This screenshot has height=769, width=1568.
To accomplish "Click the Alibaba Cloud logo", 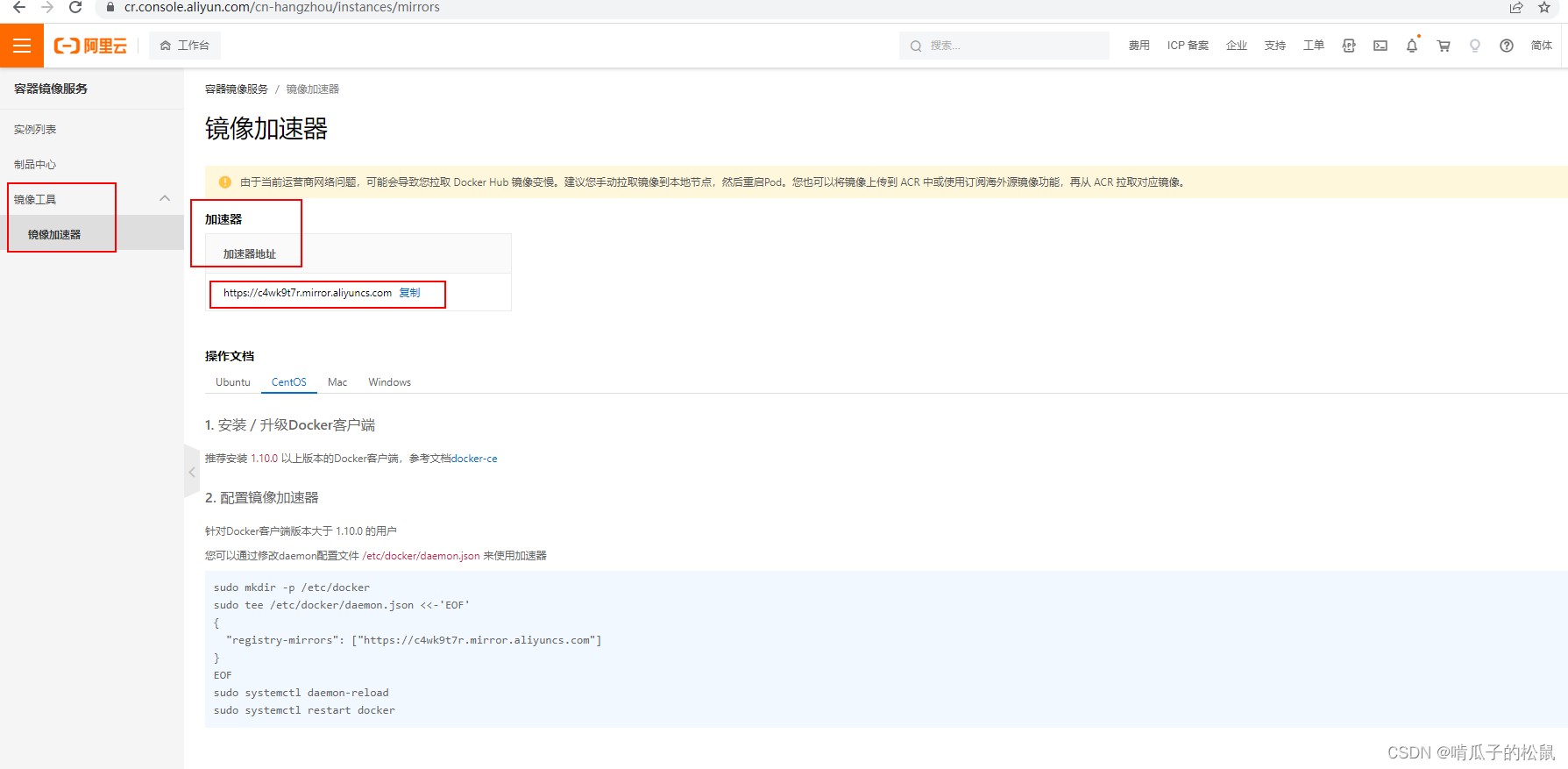I will [x=90, y=46].
